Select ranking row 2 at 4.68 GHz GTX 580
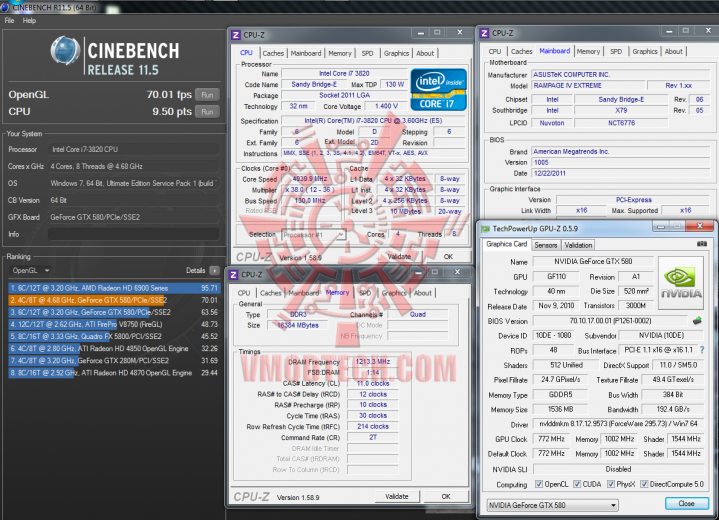Viewport: 719px width, 520px height. (114, 300)
